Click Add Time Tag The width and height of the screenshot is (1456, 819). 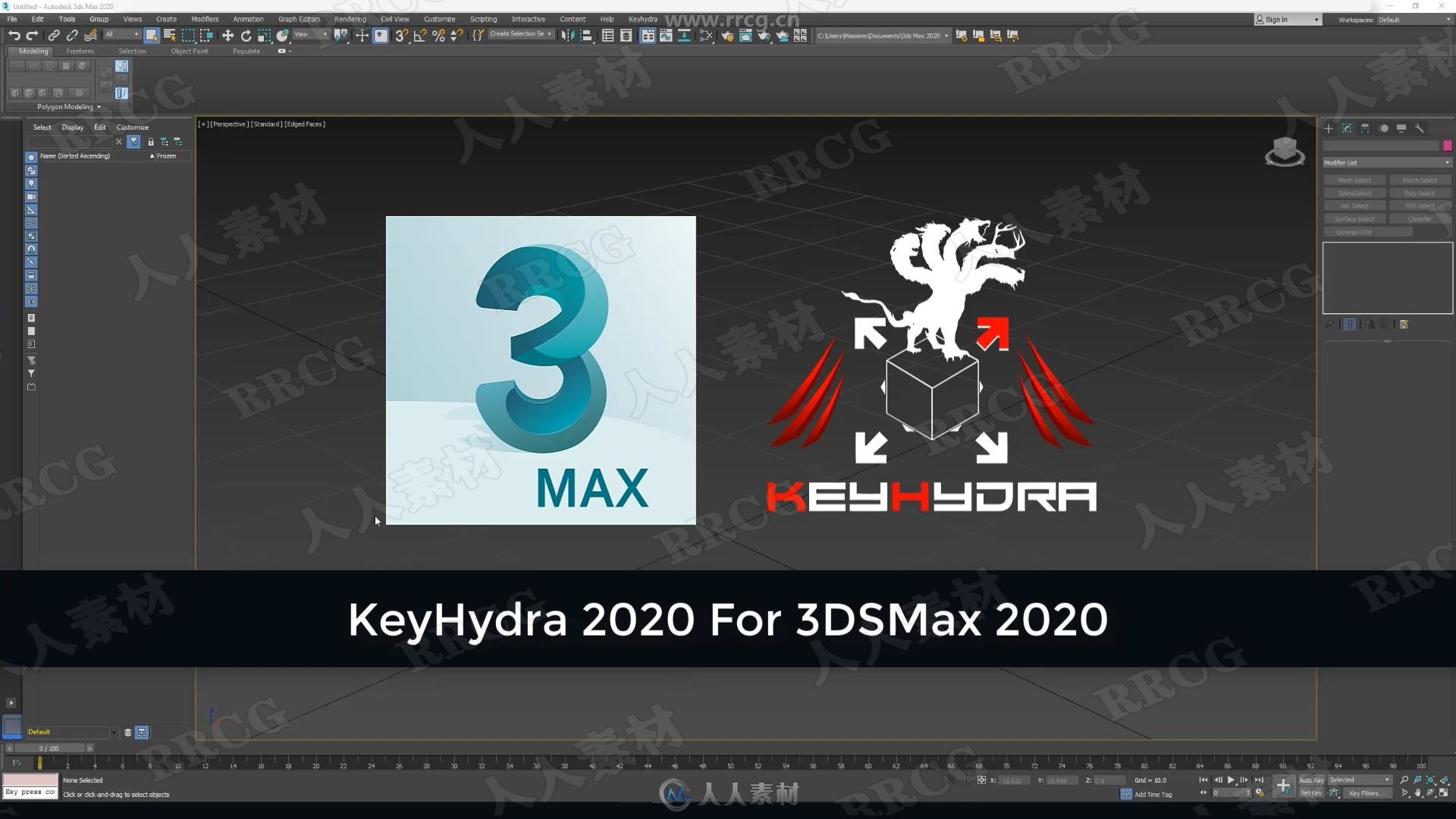pos(1153,795)
